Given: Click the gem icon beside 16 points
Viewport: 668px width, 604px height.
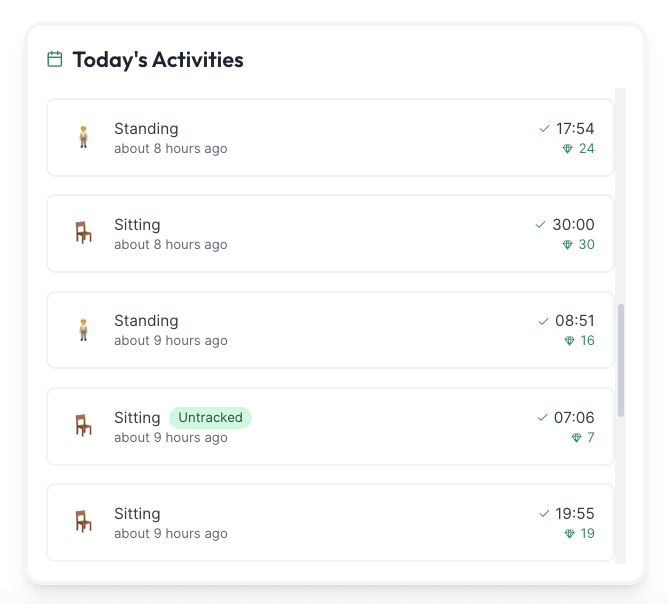Looking at the screenshot, I should 569,341.
